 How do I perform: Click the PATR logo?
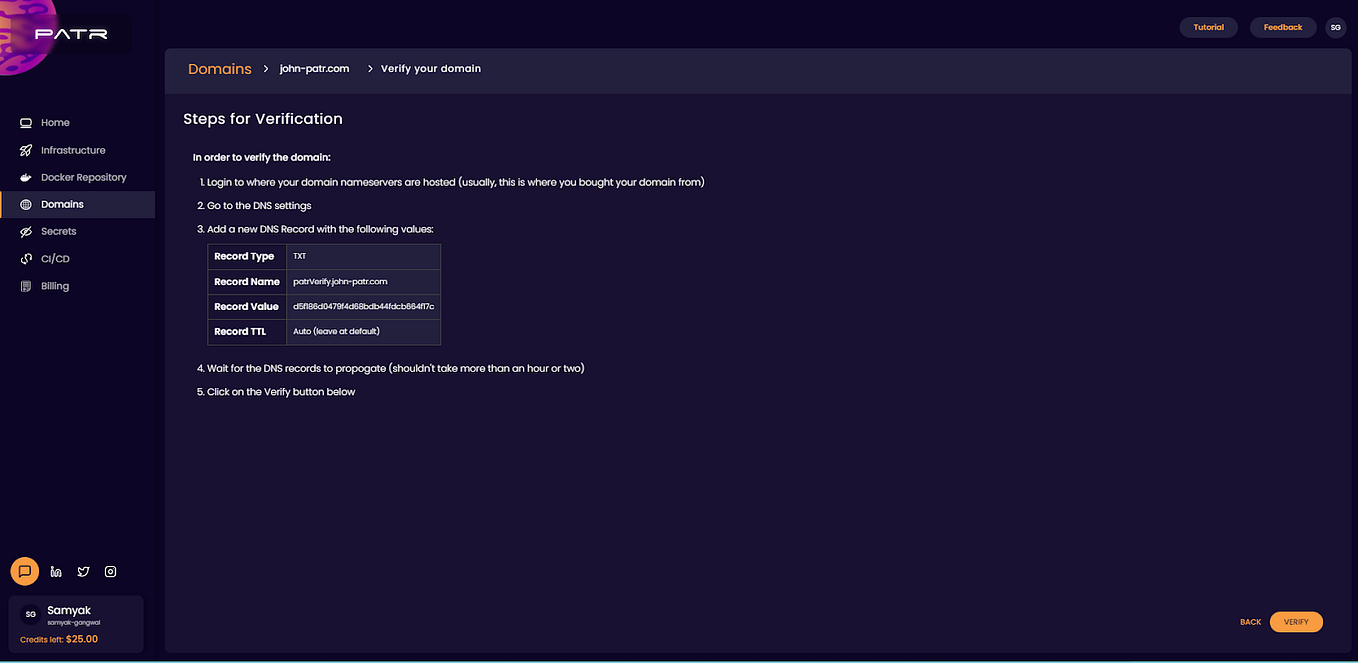point(68,33)
